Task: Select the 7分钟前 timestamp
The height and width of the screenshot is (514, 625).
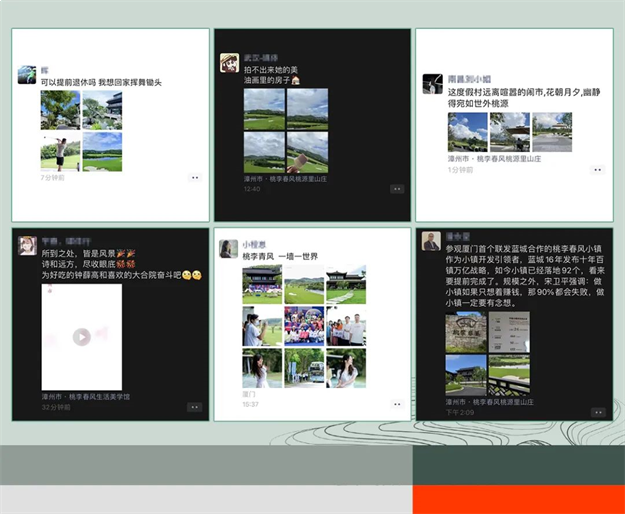Action: point(53,178)
